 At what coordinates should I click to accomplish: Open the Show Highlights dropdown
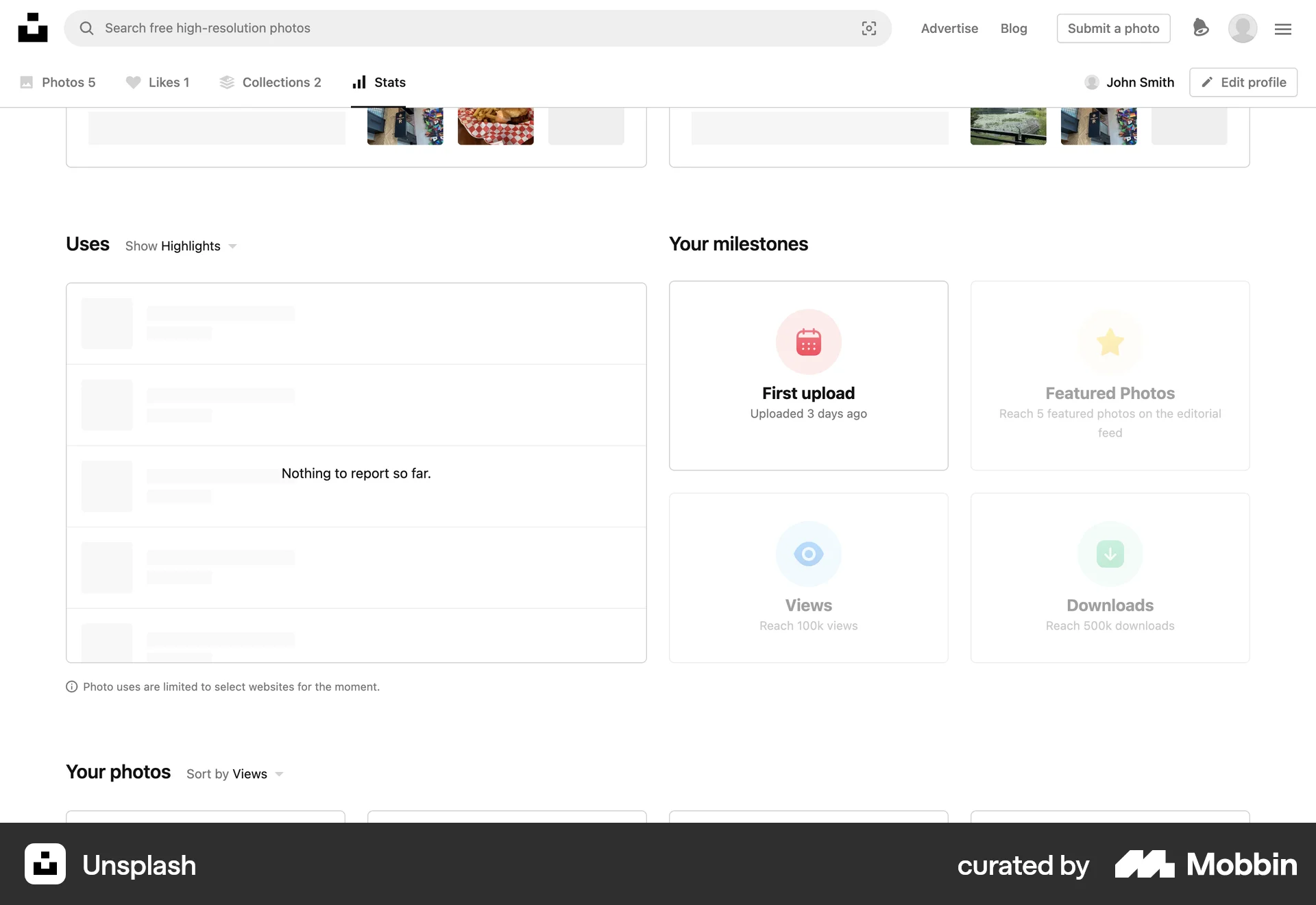point(180,245)
